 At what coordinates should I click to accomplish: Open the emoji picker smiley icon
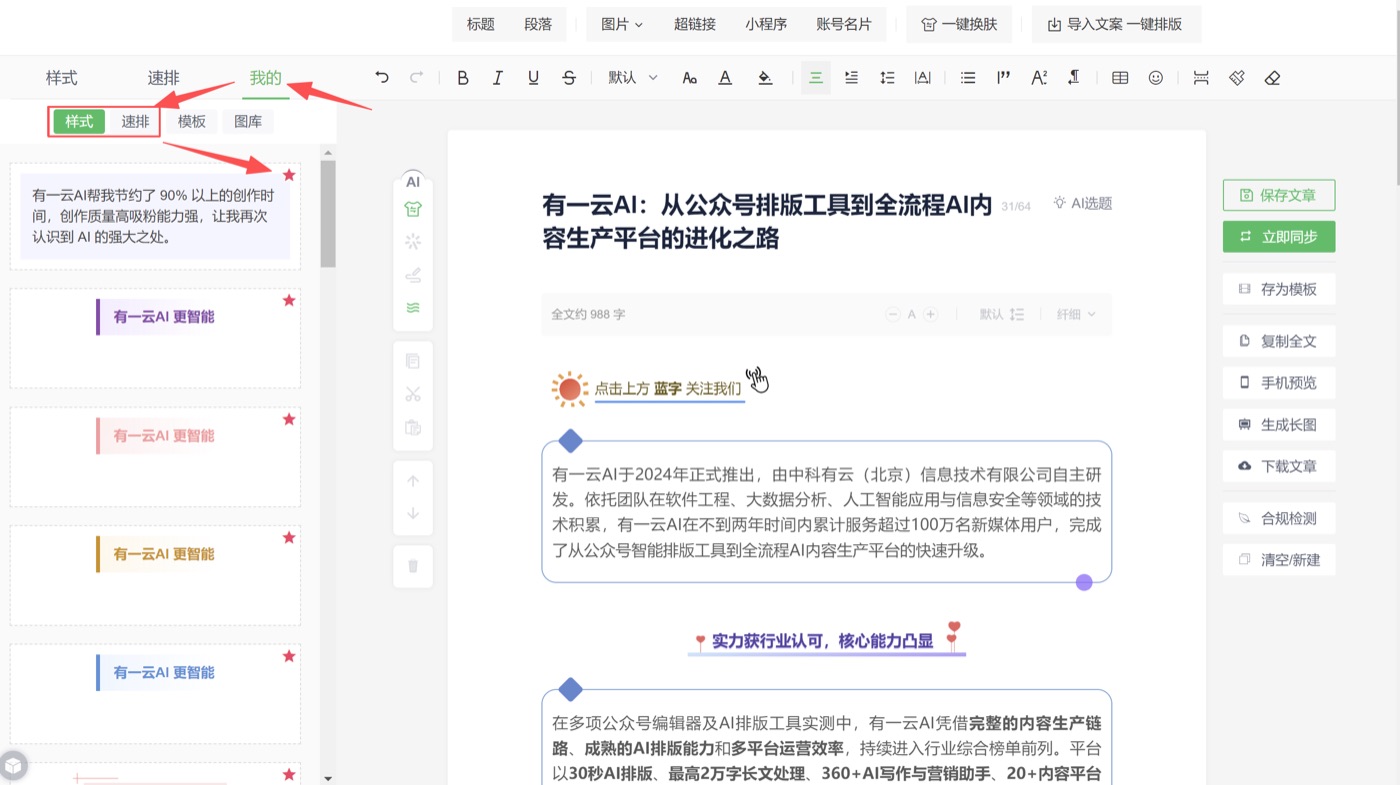click(1156, 78)
